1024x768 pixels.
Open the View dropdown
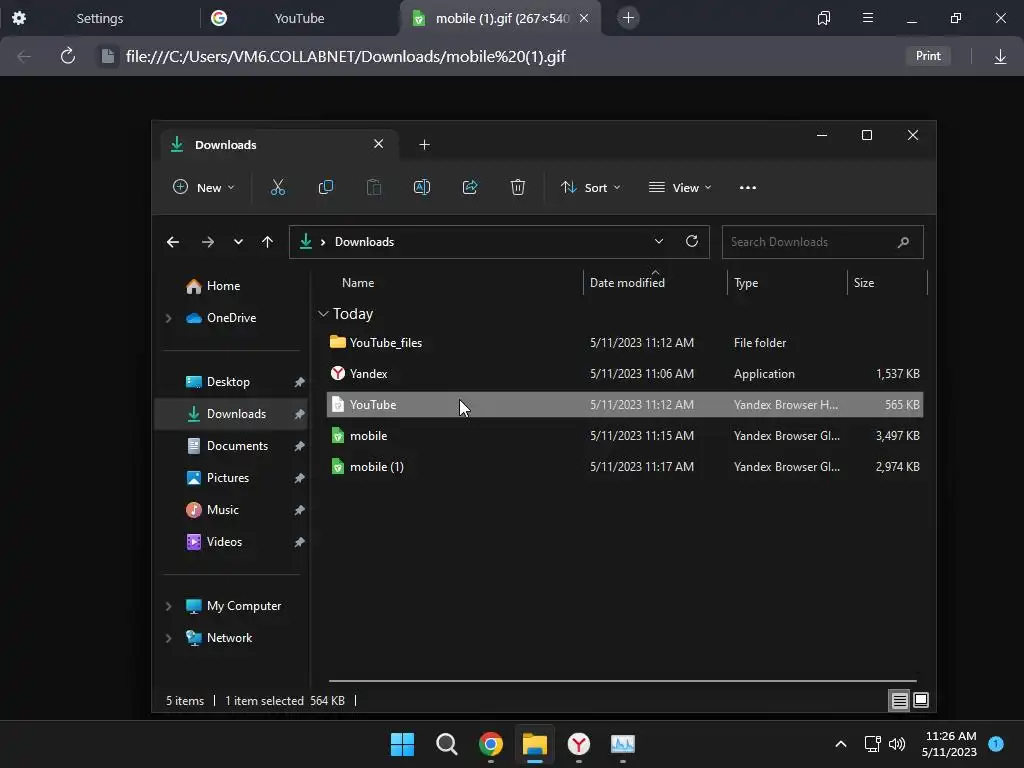pos(680,187)
